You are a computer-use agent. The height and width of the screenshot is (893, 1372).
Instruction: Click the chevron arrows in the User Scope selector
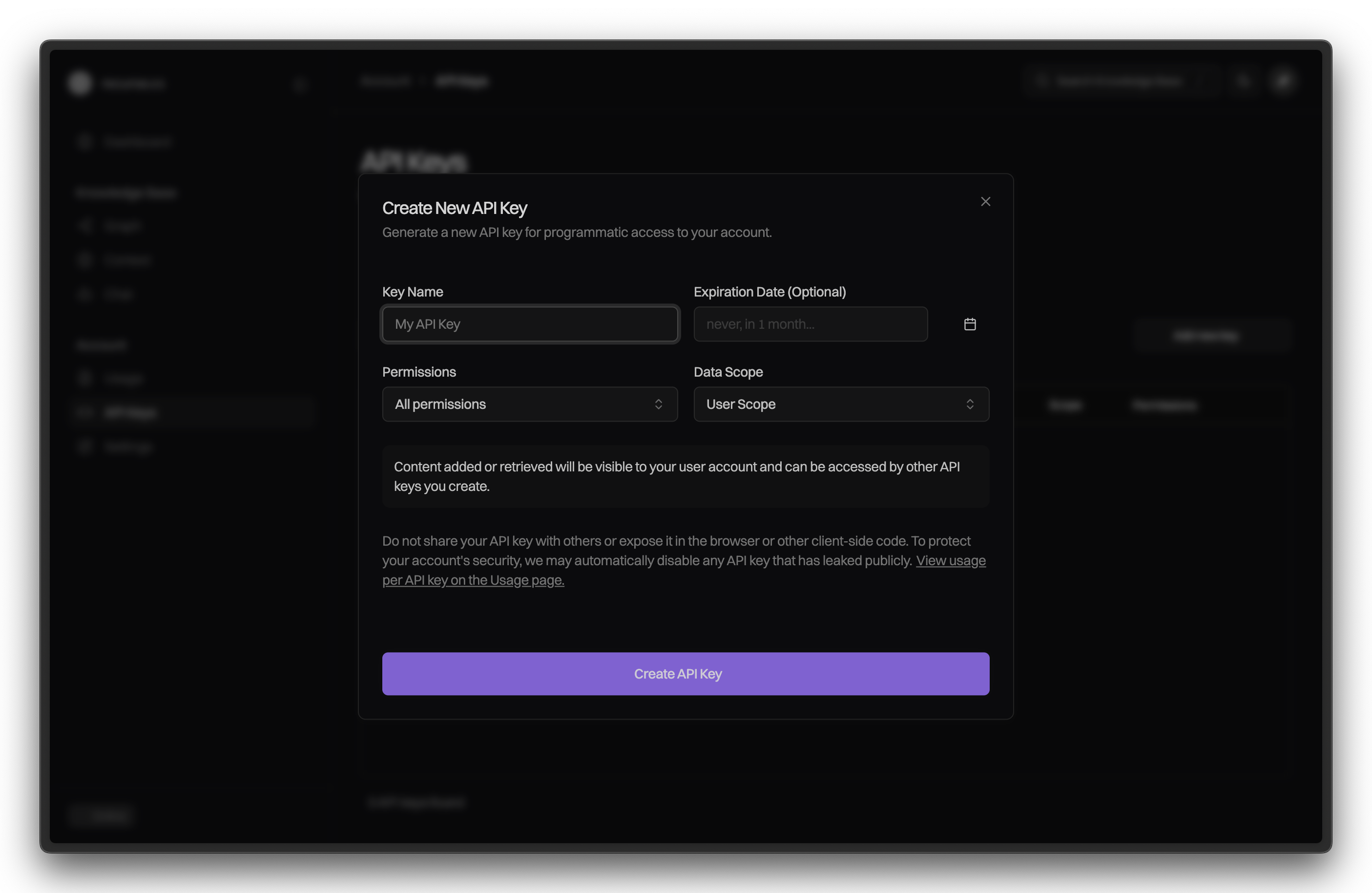[x=970, y=404]
